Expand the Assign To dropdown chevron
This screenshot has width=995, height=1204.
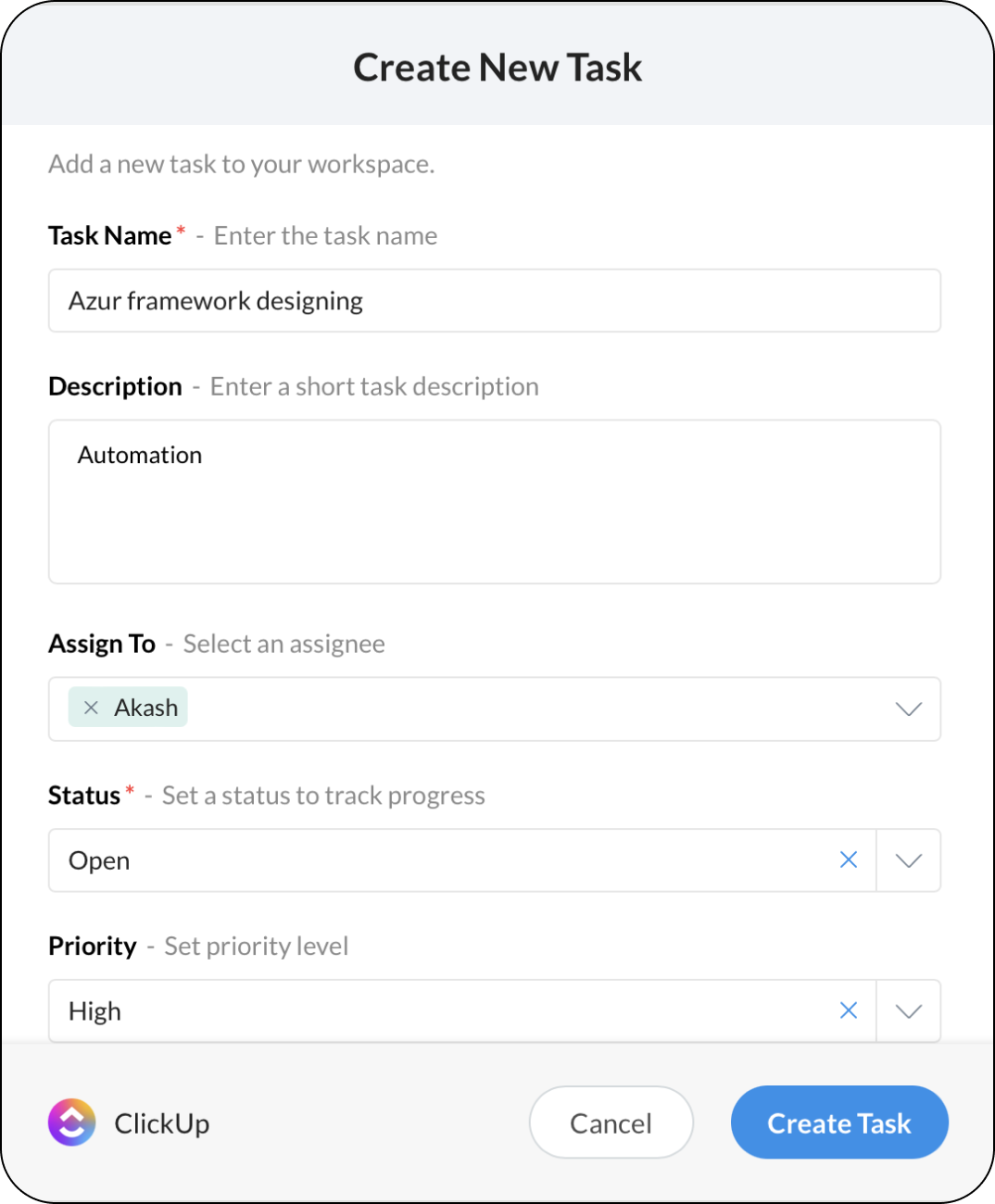point(909,709)
